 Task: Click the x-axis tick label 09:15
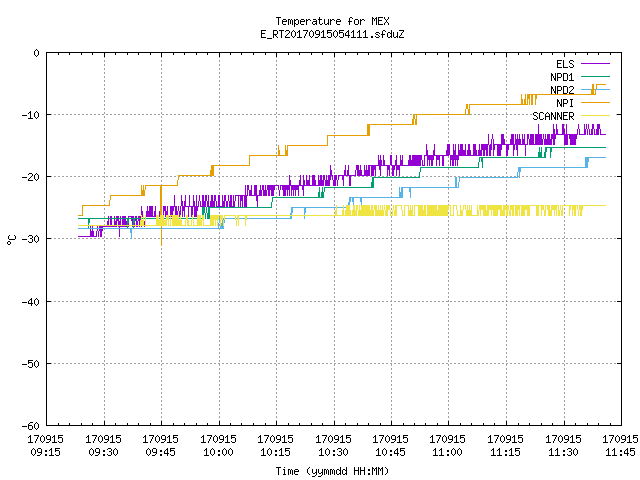[x=45, y=452]
